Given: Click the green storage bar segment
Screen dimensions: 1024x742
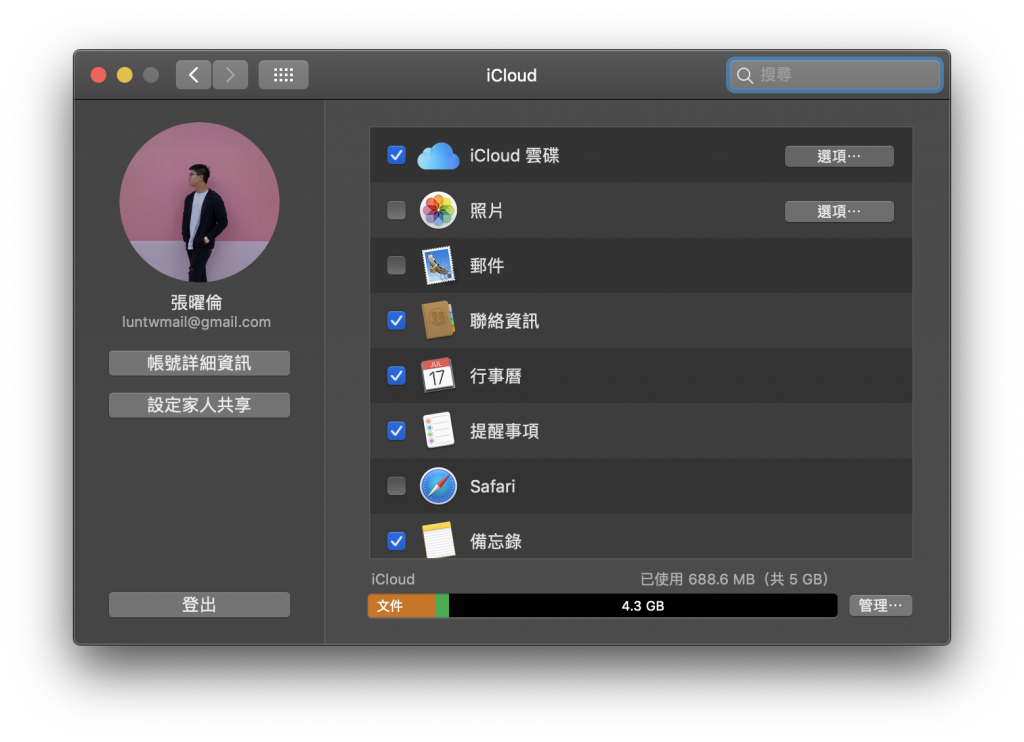Looking at the screenshot, I should [x=442, y=606].
